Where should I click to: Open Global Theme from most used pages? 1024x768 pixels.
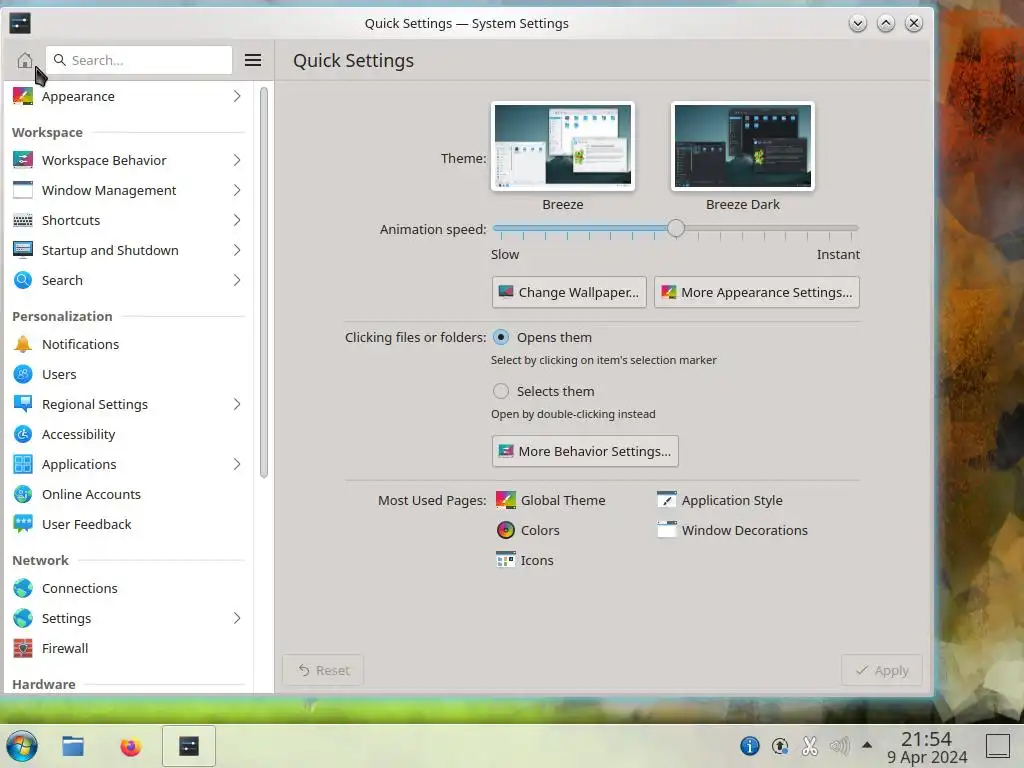pos(551,500)
